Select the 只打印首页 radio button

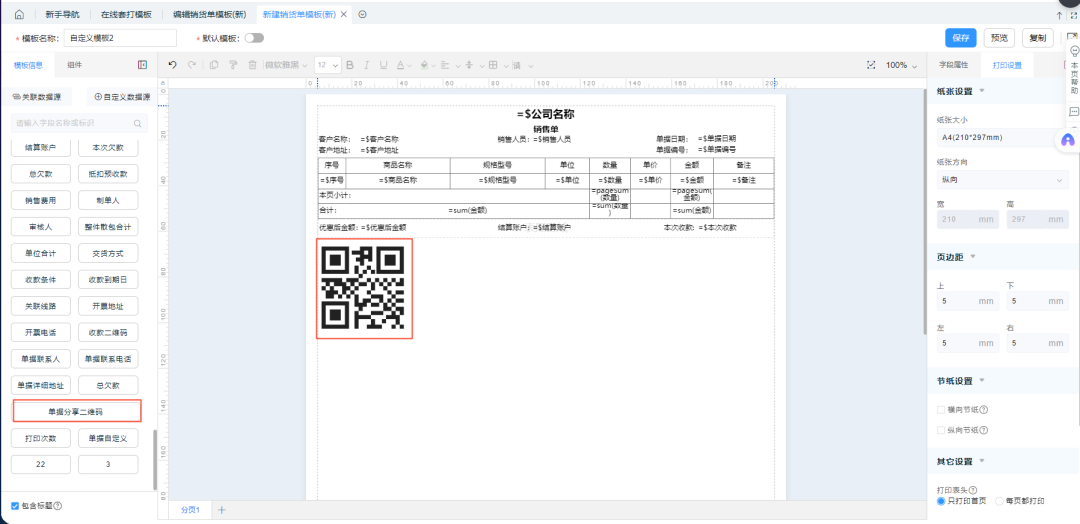point(941,501)
